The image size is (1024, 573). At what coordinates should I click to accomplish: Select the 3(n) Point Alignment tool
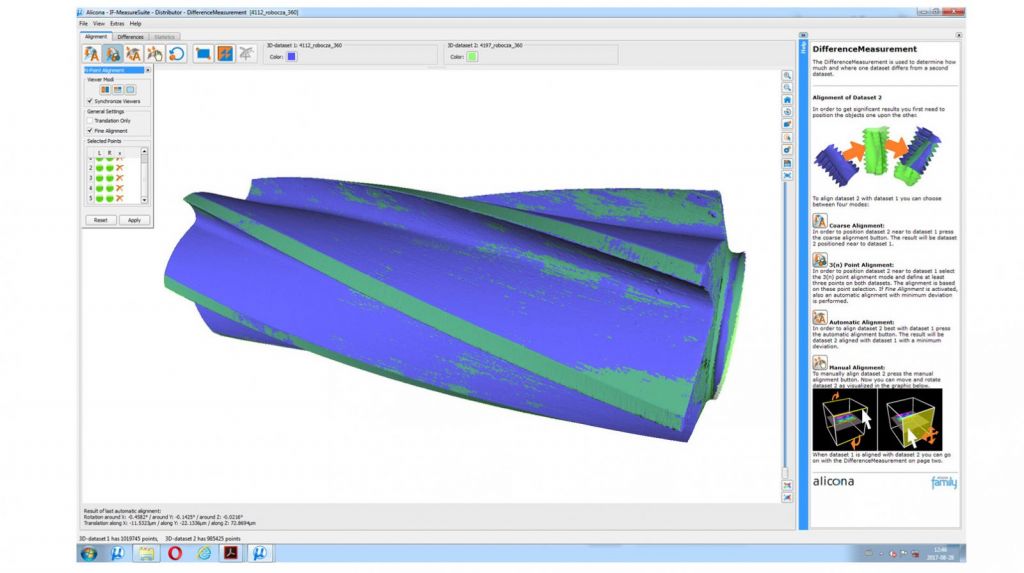tap(112, 54)
